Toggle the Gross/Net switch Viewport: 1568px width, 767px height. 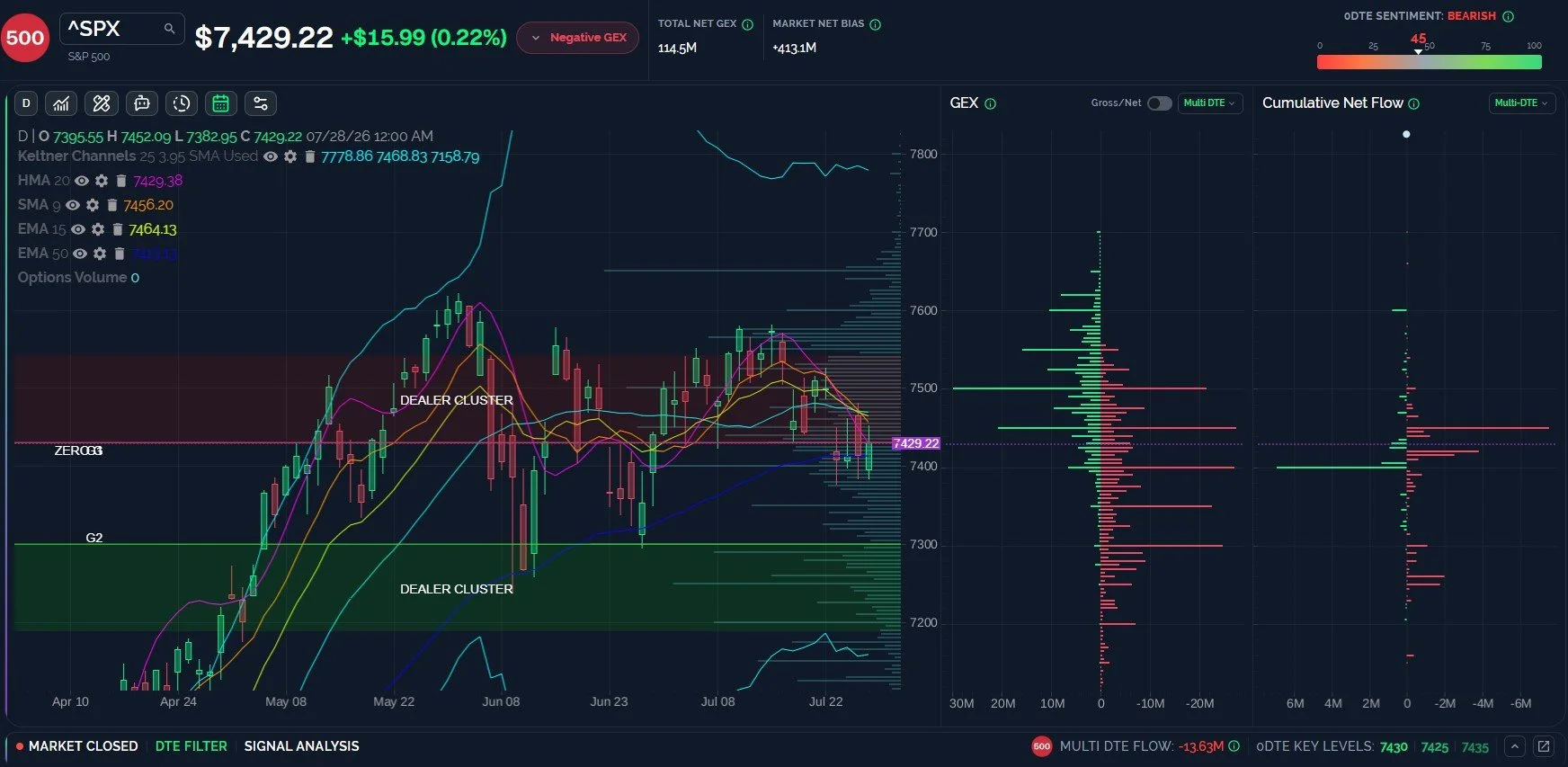coord(1160,103)
